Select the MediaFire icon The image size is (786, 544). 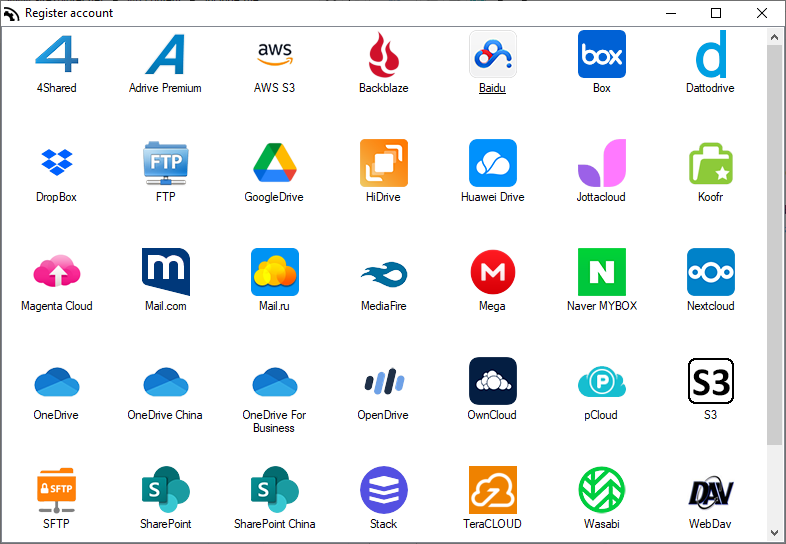coord(384,274)
